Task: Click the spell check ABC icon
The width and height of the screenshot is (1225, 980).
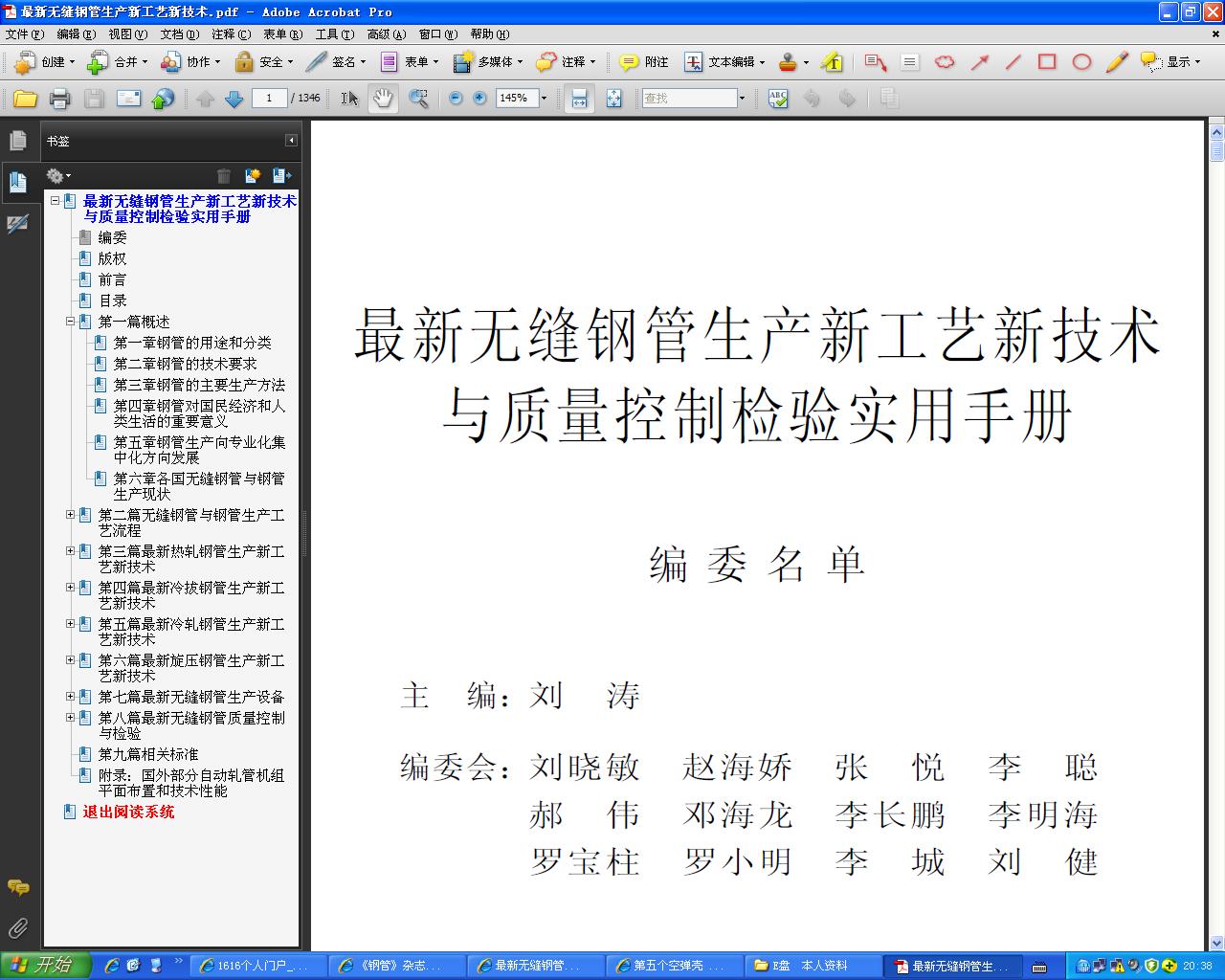Action: pos(778,99)
